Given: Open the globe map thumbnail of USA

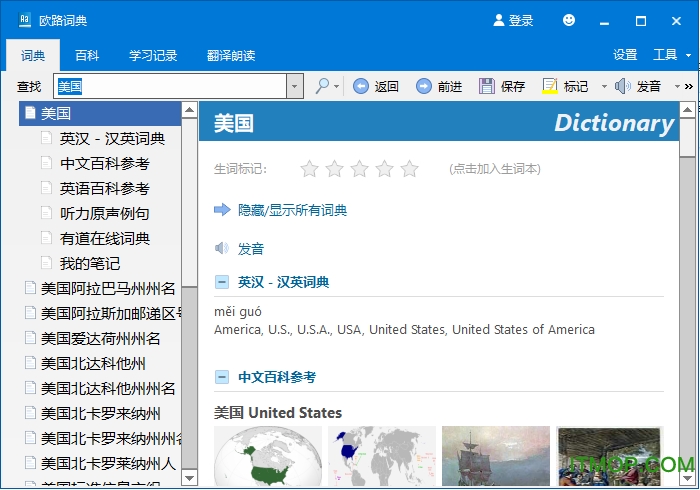Looking at the screenshot, I should pos(268,456).
